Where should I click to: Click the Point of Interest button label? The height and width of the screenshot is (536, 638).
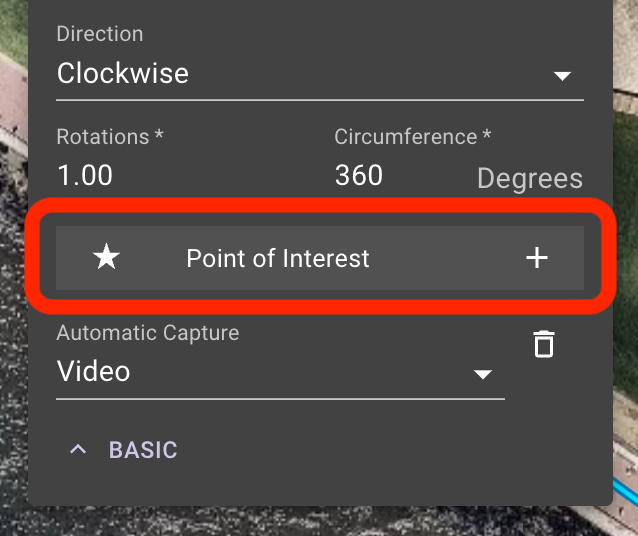pos(278,258)
